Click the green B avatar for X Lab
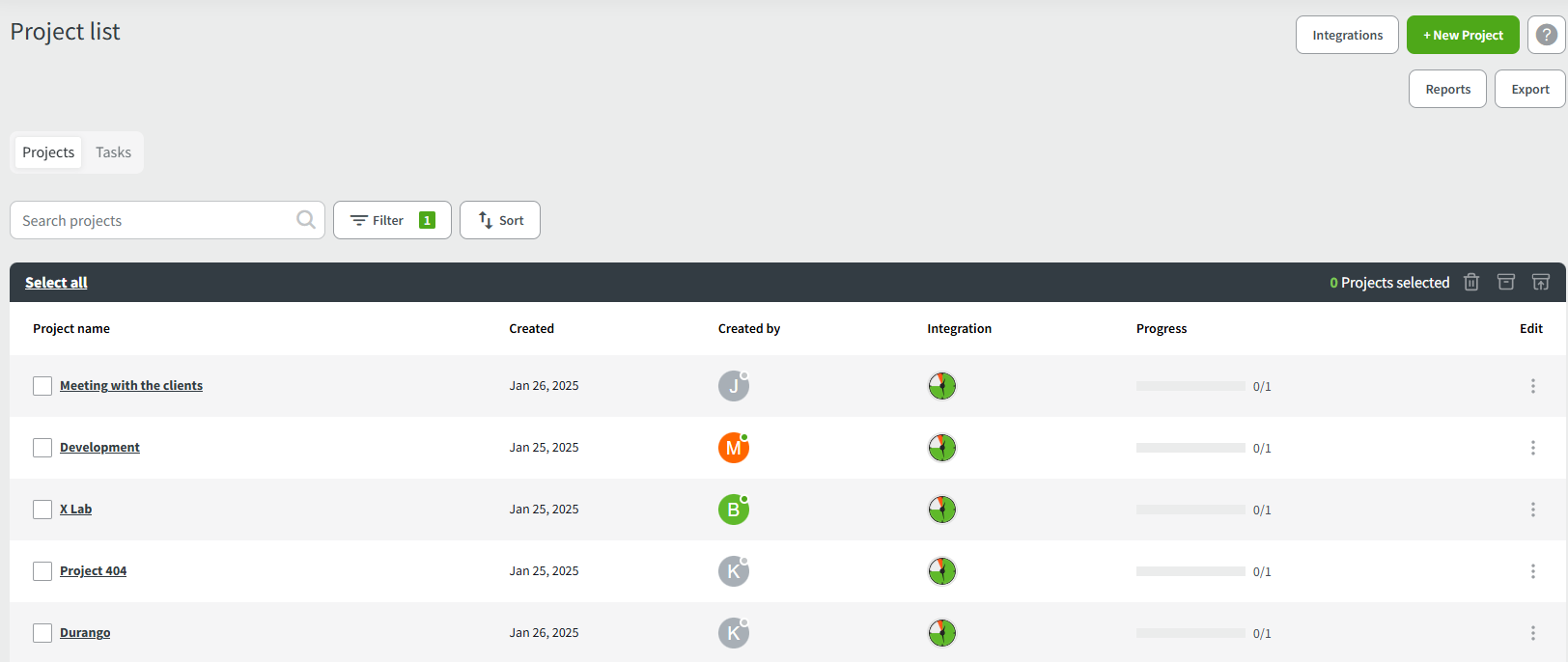 [733, 510]
